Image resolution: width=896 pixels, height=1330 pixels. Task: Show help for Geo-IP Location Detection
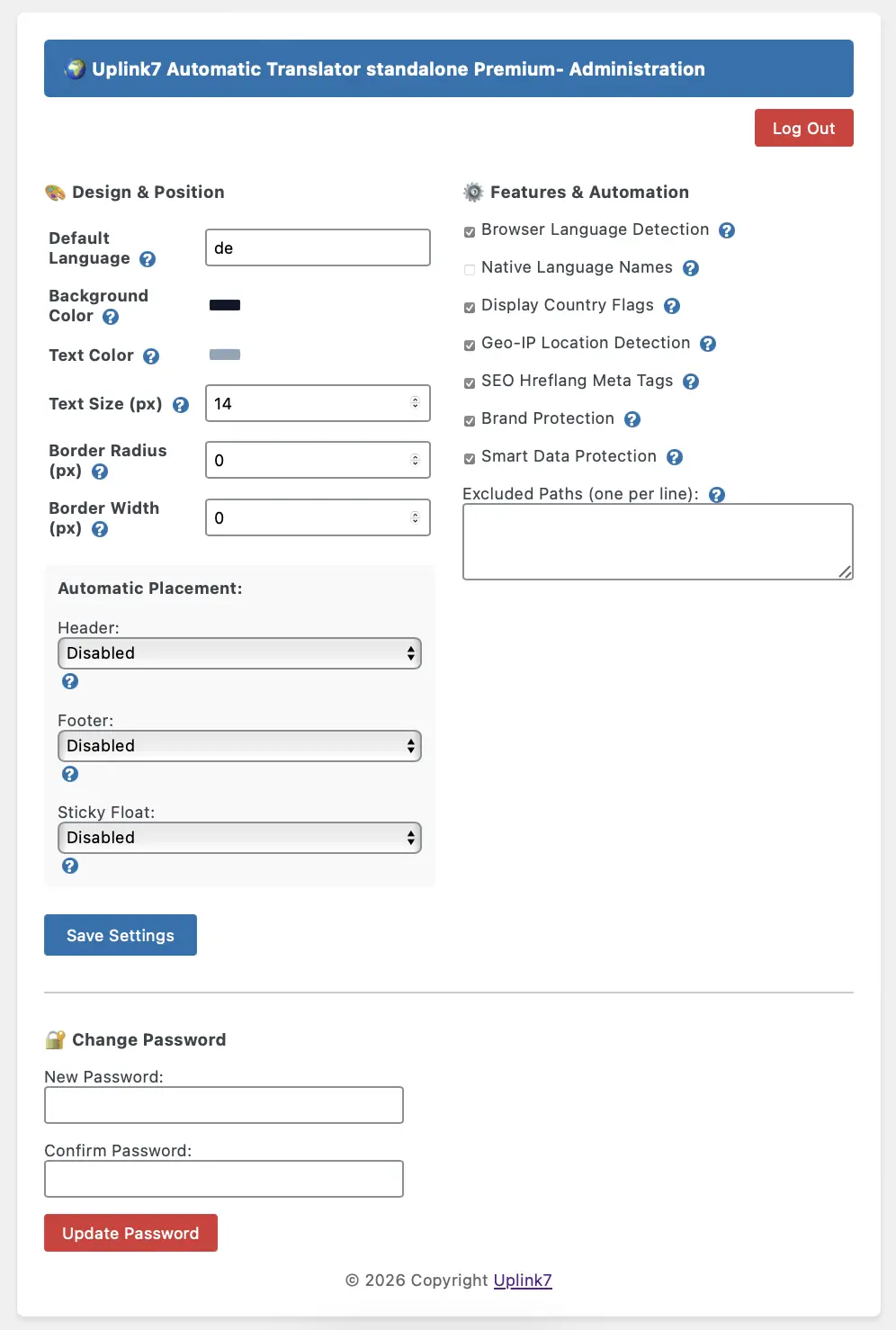tap(708, 344)
